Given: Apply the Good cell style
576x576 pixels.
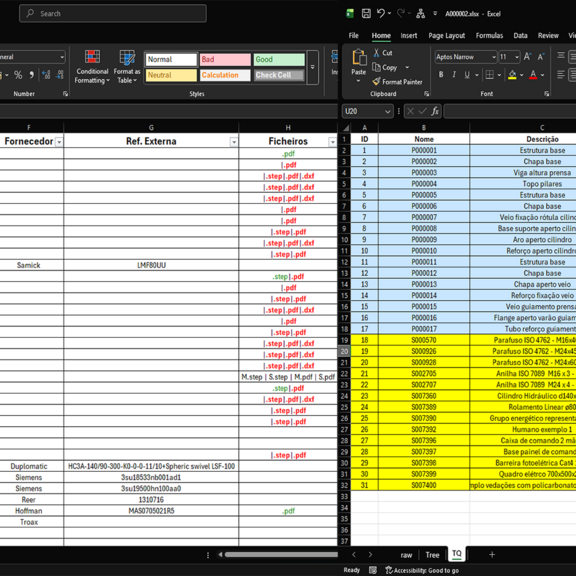Looking at the screenshot, I should pyautogui.click(x=279, y=60).
